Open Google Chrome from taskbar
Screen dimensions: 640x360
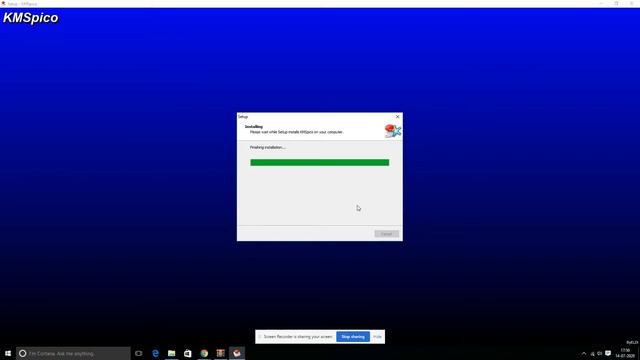coord(204,353)
